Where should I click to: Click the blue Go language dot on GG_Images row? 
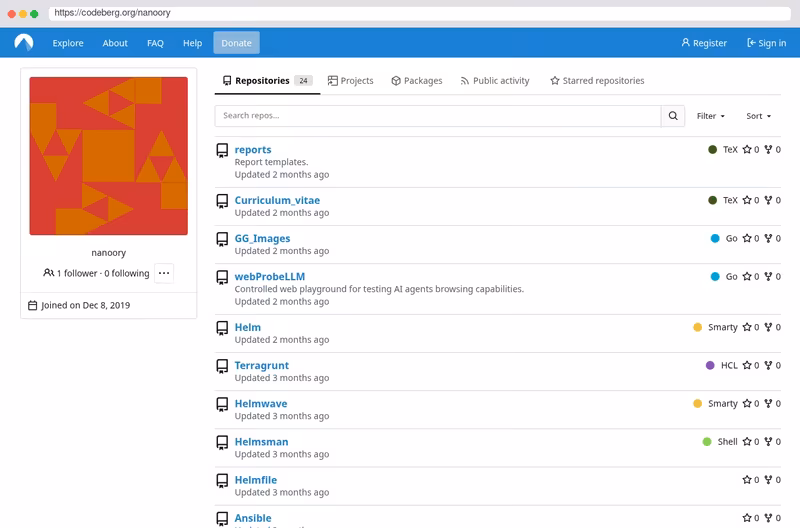pyautogui.click(x=715, y=238)
